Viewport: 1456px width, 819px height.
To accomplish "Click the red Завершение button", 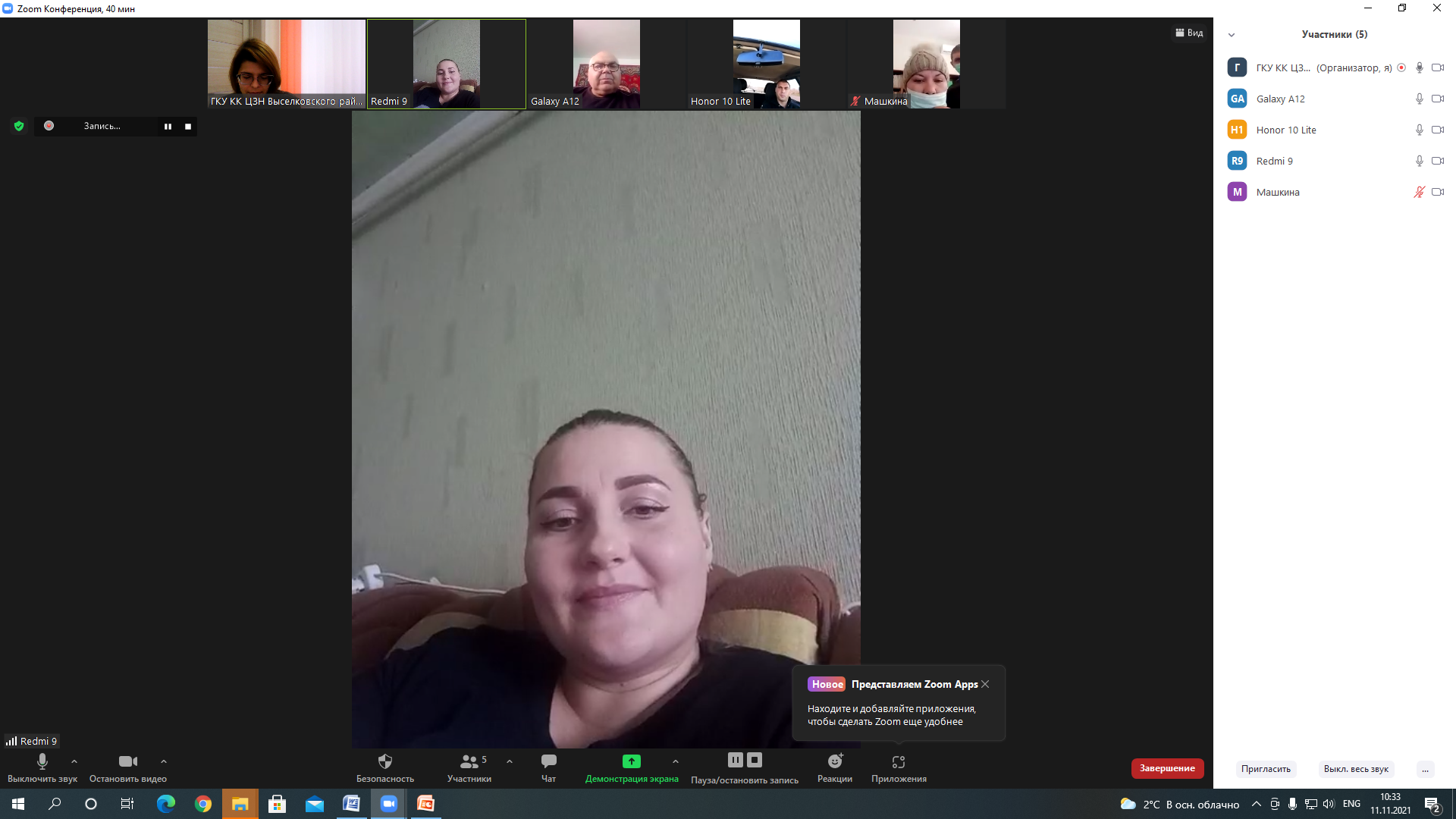I will click(1167, 768).
